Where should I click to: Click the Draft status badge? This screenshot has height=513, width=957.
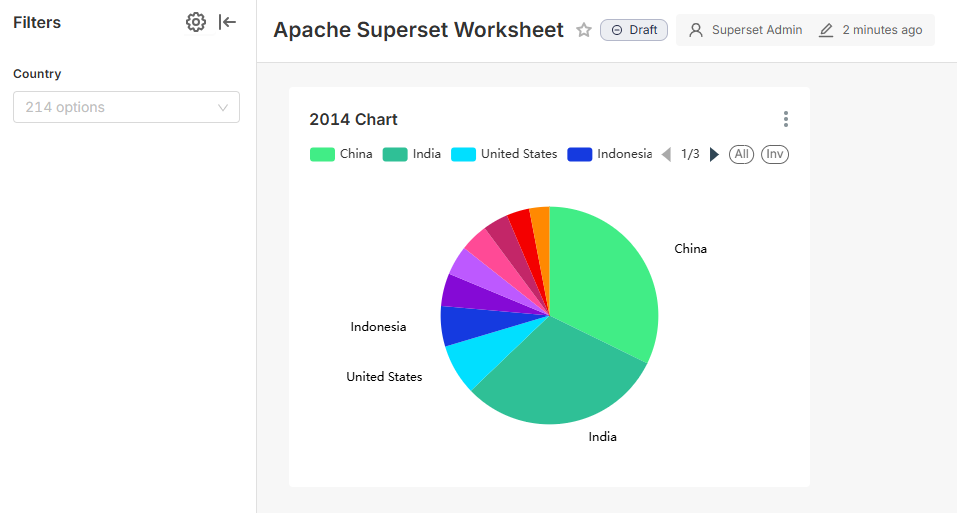tap(634, 30)
